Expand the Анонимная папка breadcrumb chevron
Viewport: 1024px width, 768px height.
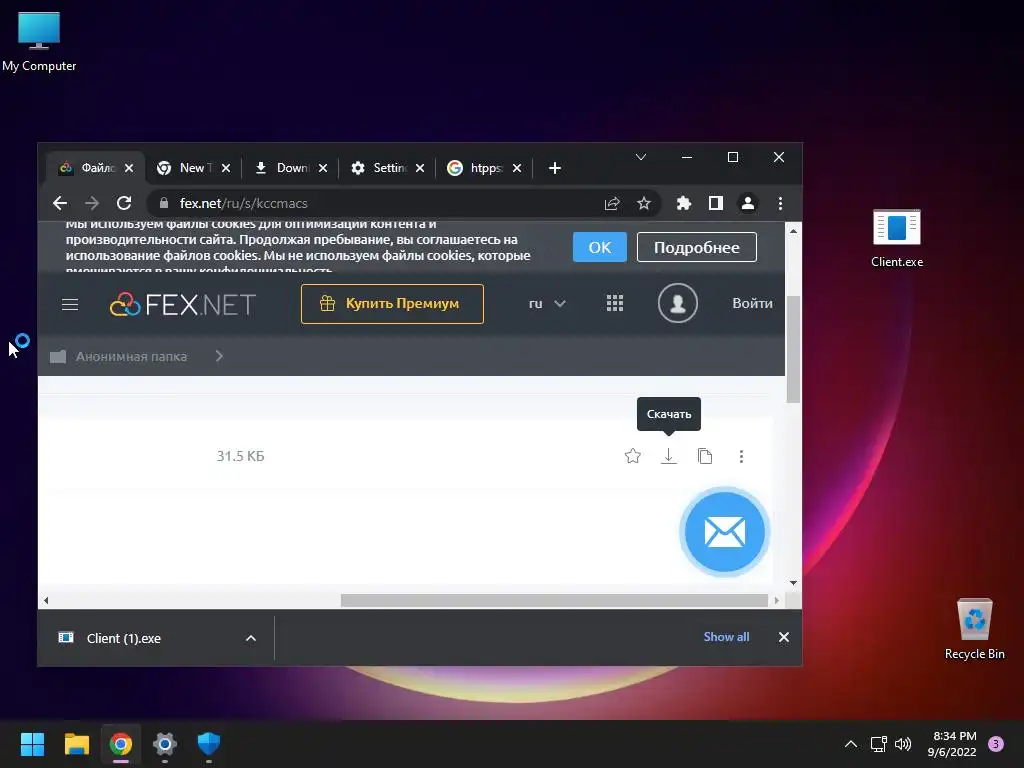219,356
